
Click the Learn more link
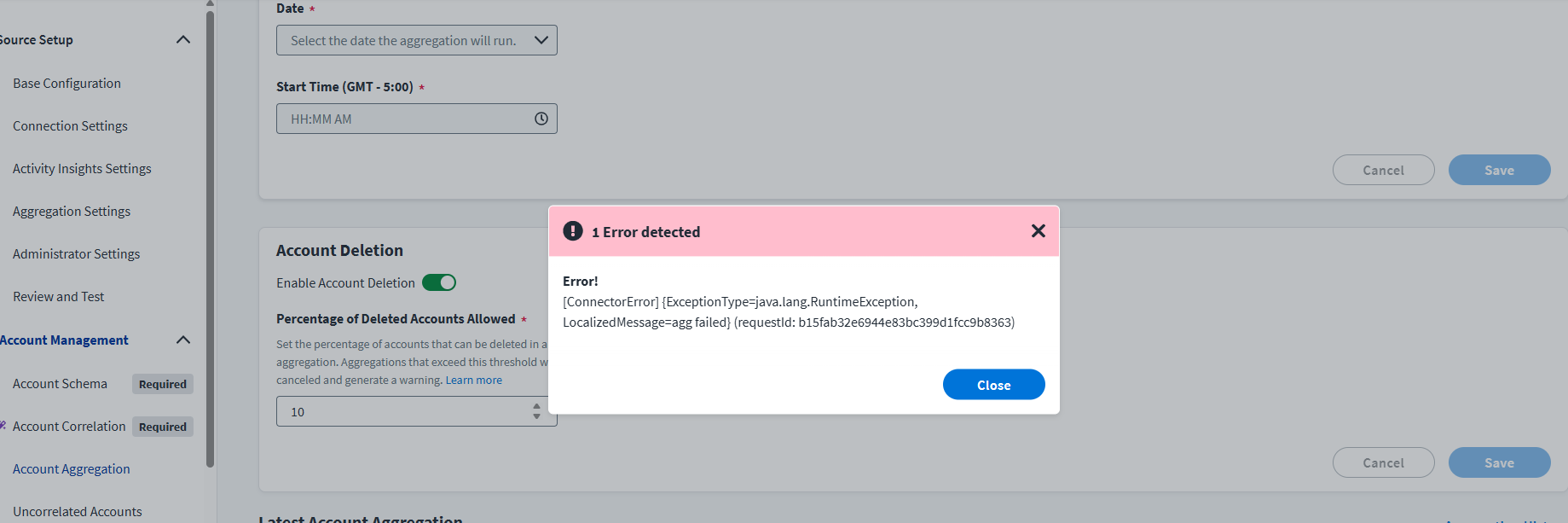tap(473, 381)
